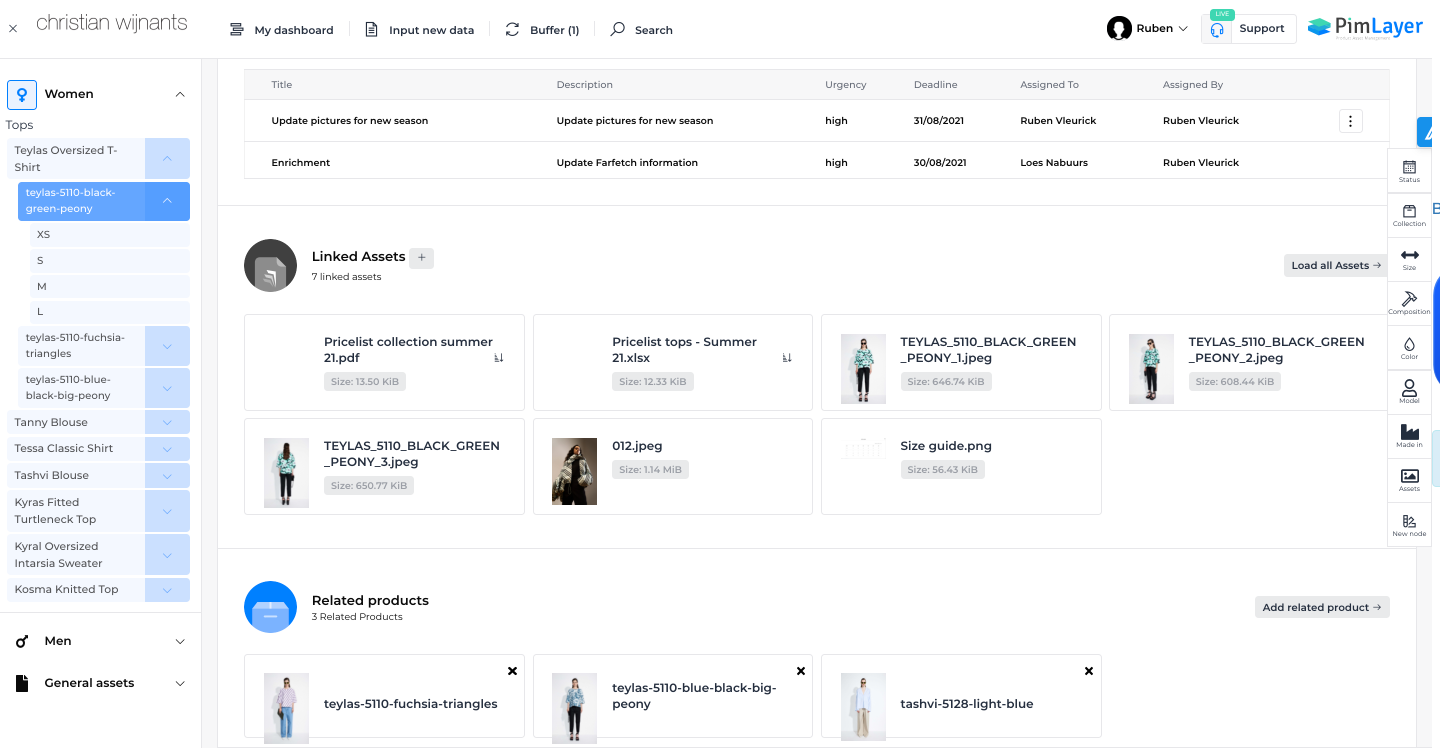Open the Size panel
1440x748 pixels.
click(x=1409, y=258)
